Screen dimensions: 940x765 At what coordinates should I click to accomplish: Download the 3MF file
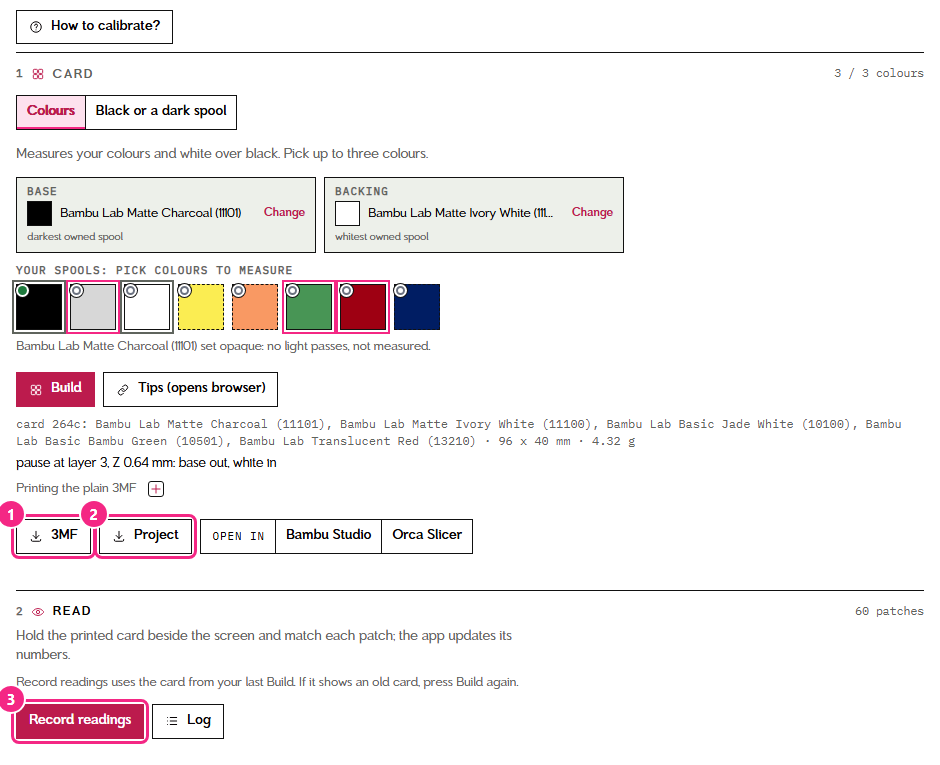click(x=53, y=536)
